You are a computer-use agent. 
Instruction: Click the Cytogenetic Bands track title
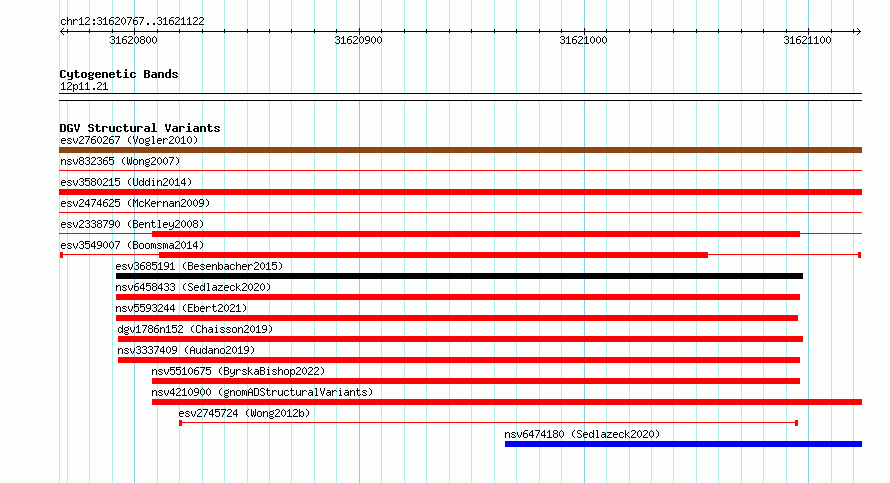119,74
